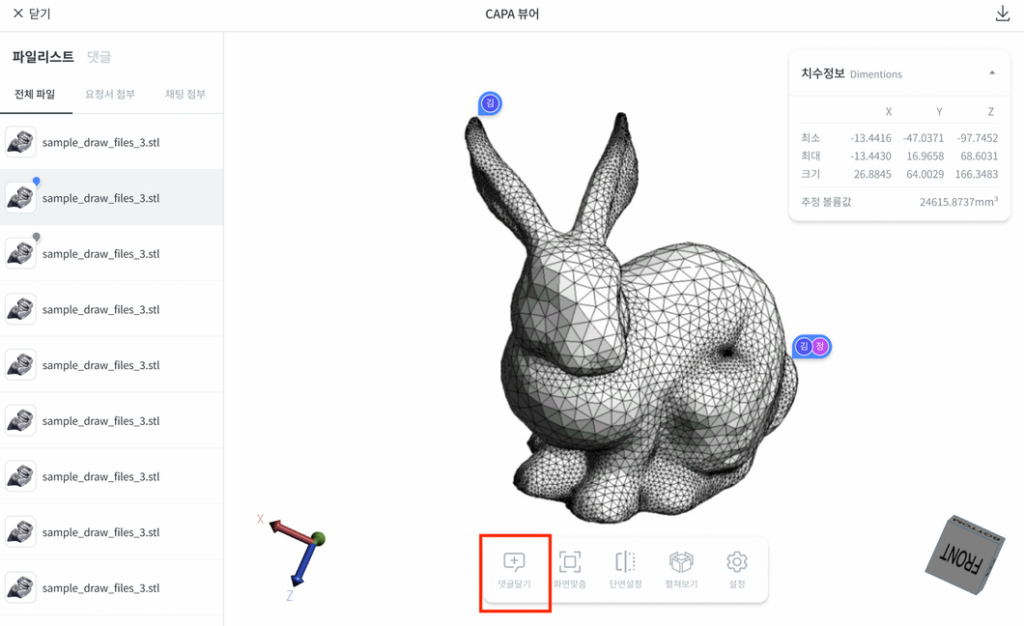Click the 추정 볼륨값 label
The image size is (1024, 626).
pyautogui.click(x=826, y=202)
